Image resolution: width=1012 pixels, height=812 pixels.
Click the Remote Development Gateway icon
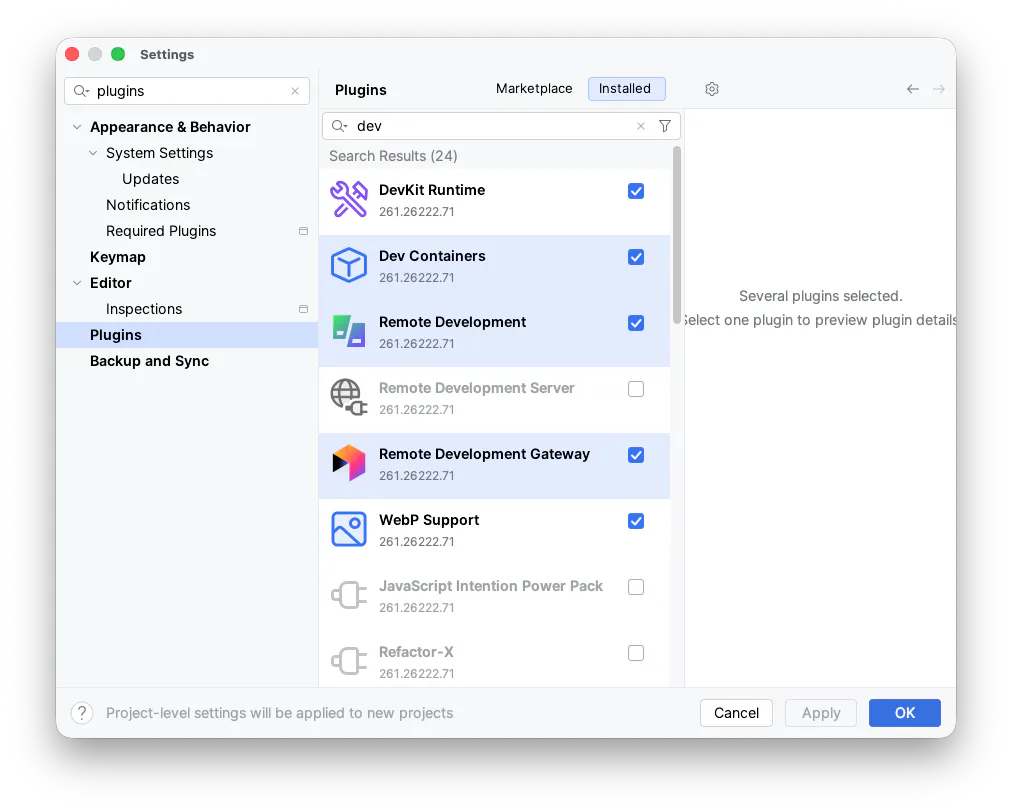click(349, 463)
